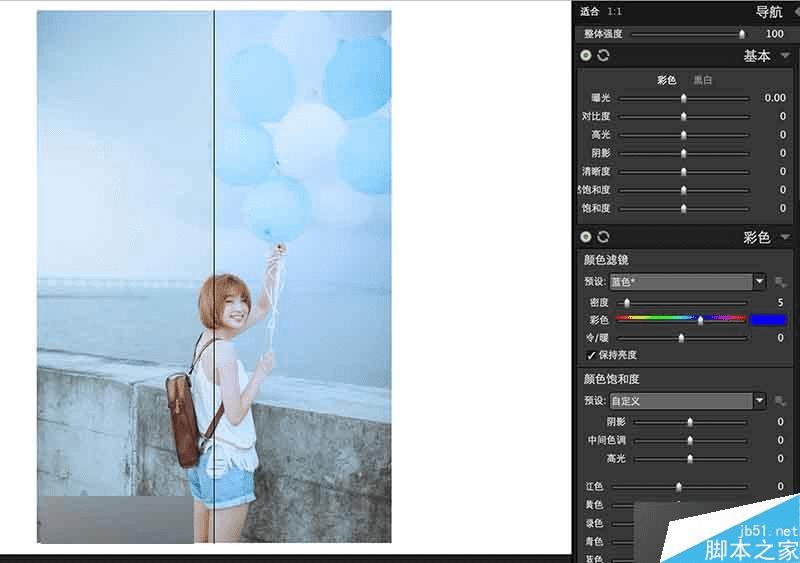Screen dimensions: 800x563
Task: Open the blue filter color swatch
Action: [x=768, y=320]
